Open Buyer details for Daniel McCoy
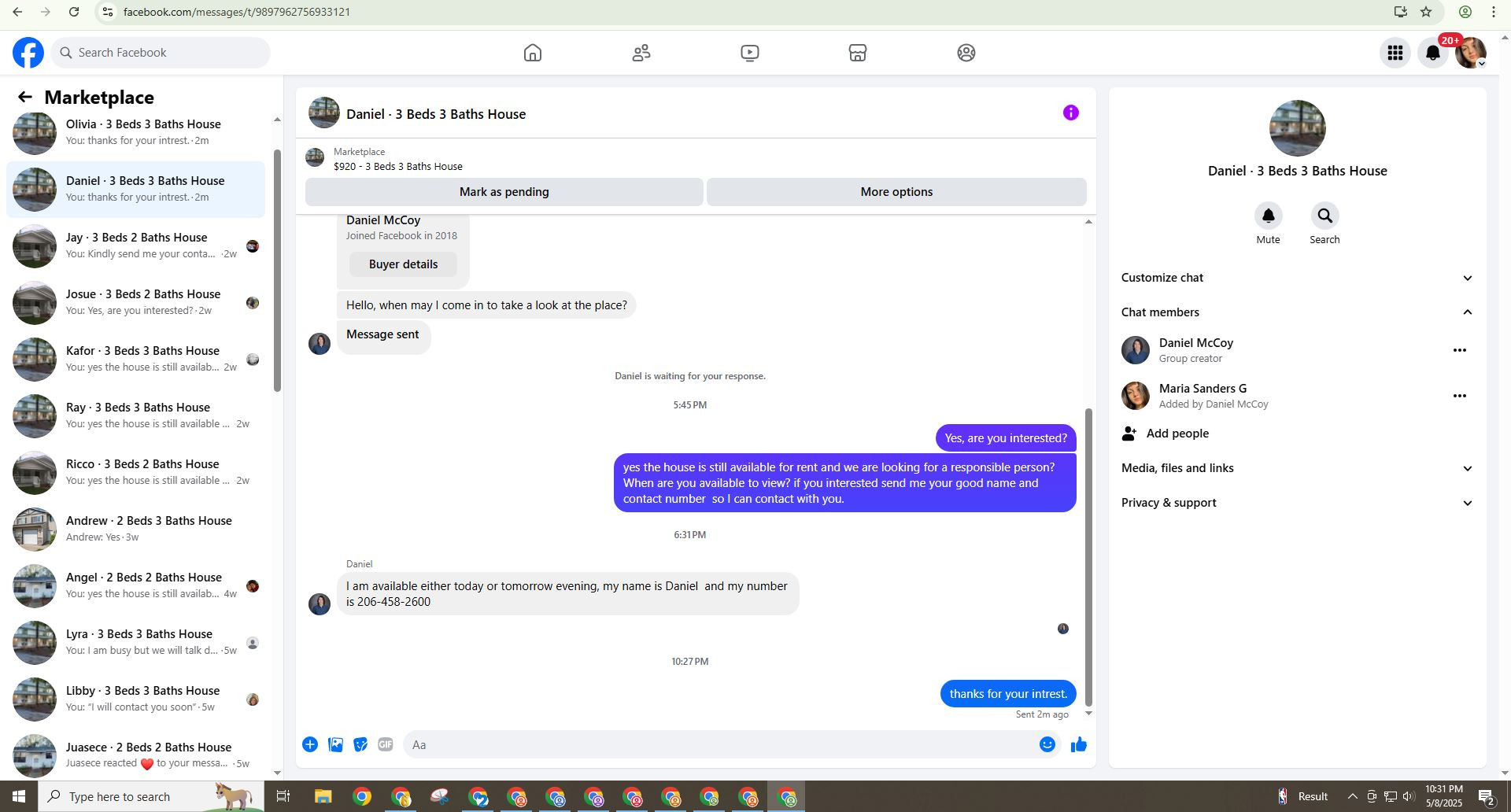Screen dimensions: 1511x812 (403, 264)
